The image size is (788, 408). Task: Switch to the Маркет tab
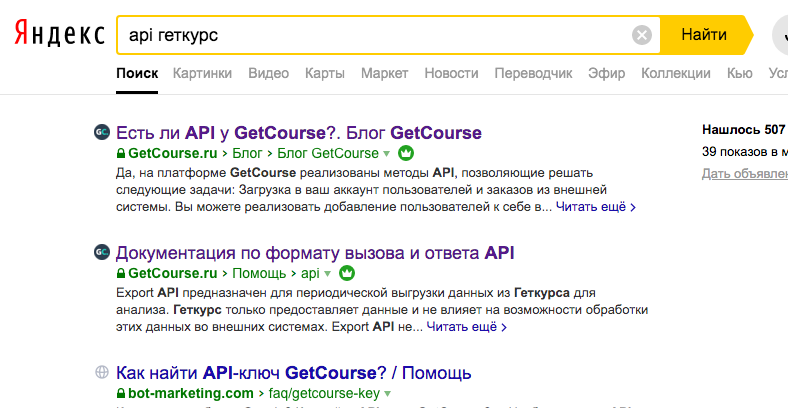coord(384,73)
